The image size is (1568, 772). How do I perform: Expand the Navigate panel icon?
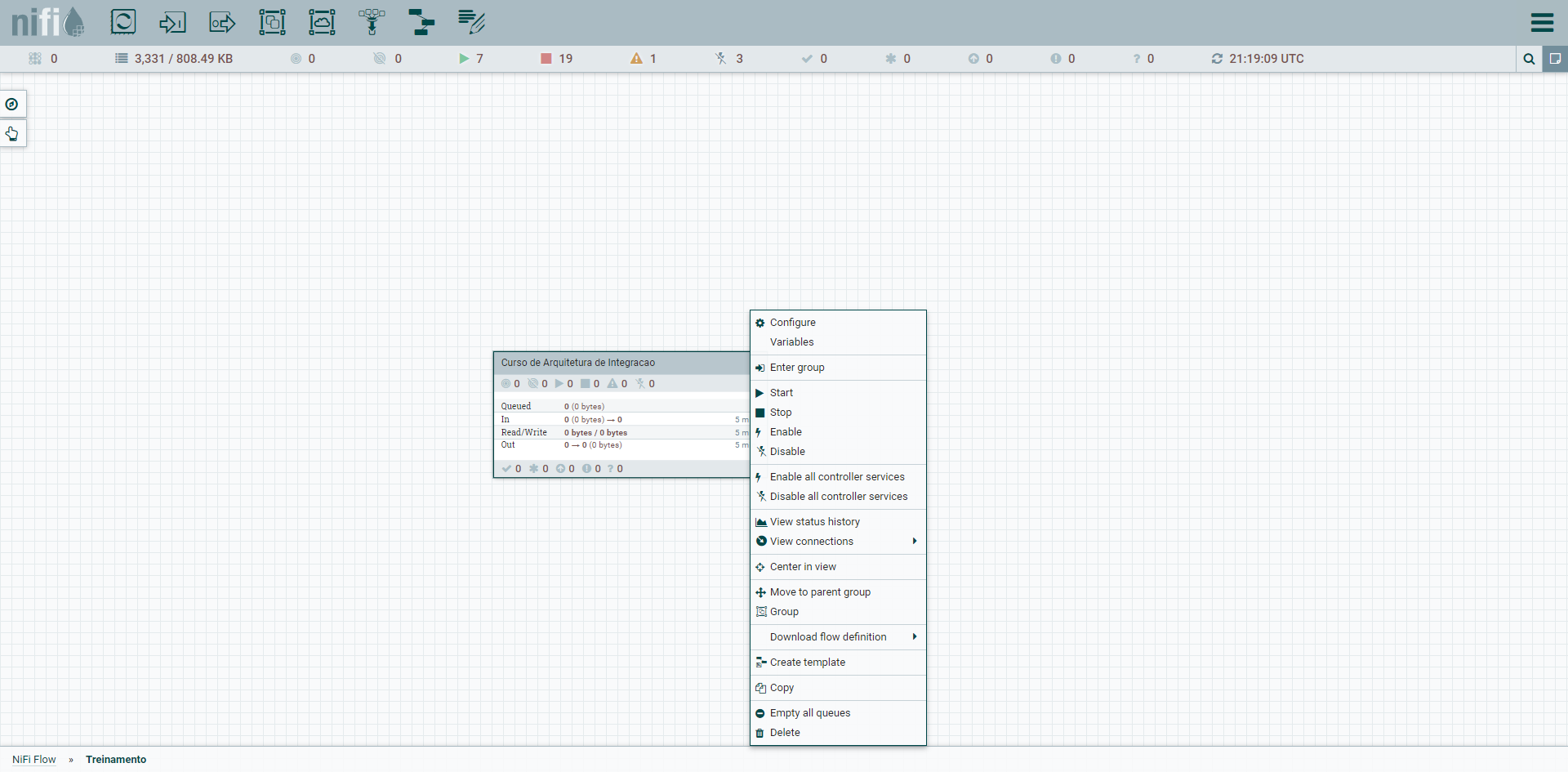[12, 105]
